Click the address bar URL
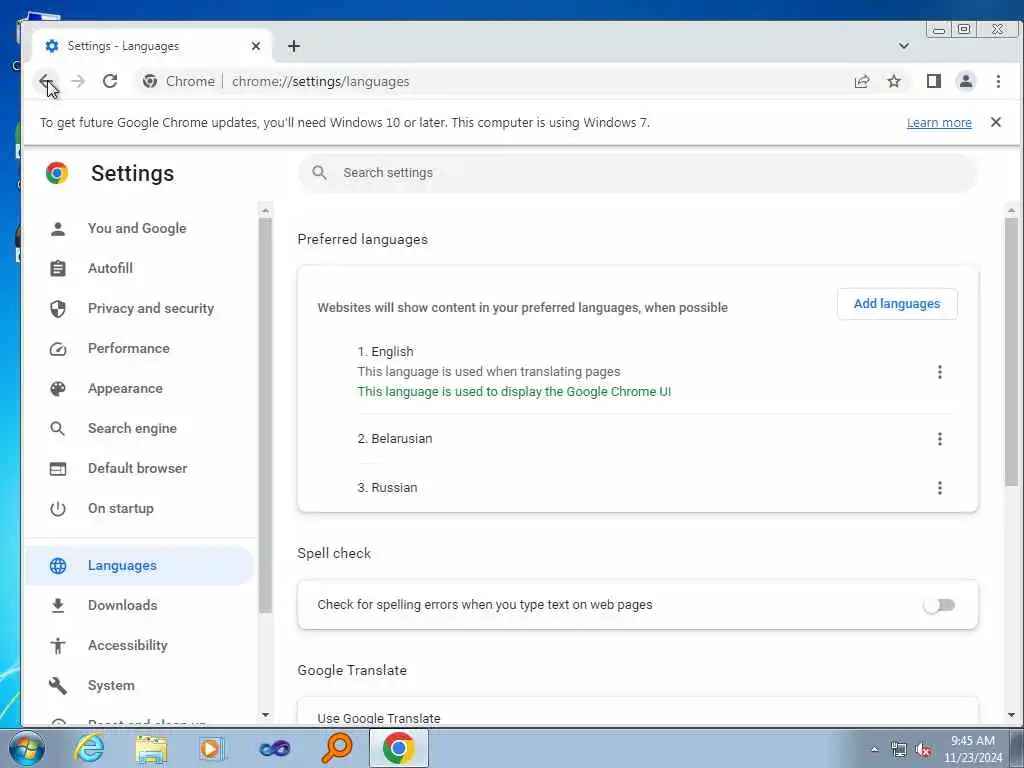Image resolution: width=1024 pixels, height=768 pixels. point(320,82)
